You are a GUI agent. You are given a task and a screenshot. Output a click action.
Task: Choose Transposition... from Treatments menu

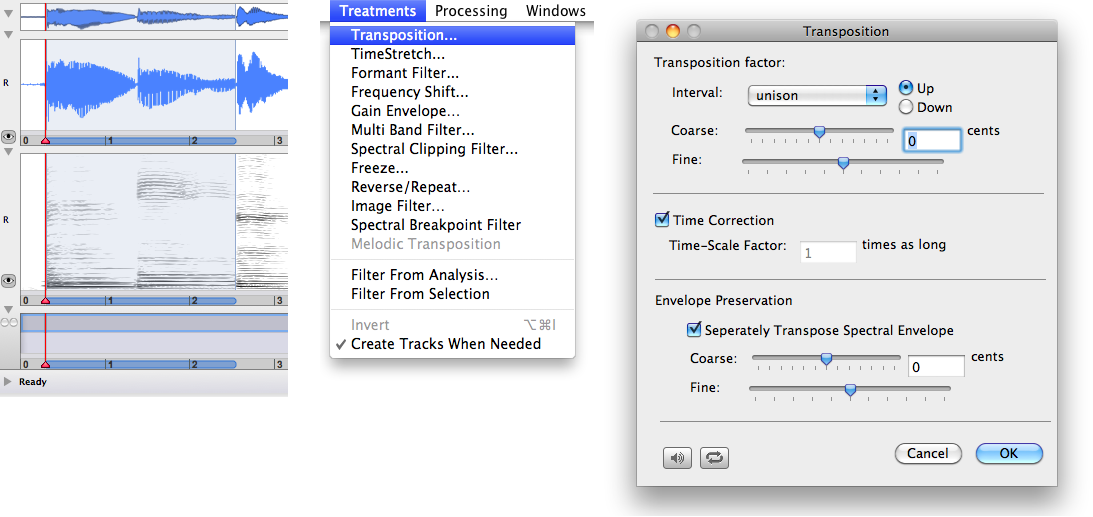(x=404, y=35)
